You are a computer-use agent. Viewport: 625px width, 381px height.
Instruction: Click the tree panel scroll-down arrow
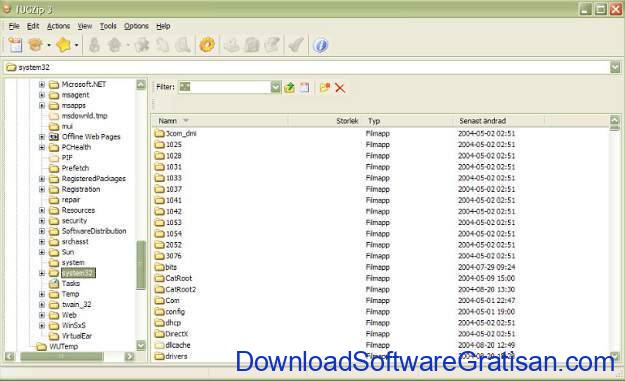click(x=141, y=346)
